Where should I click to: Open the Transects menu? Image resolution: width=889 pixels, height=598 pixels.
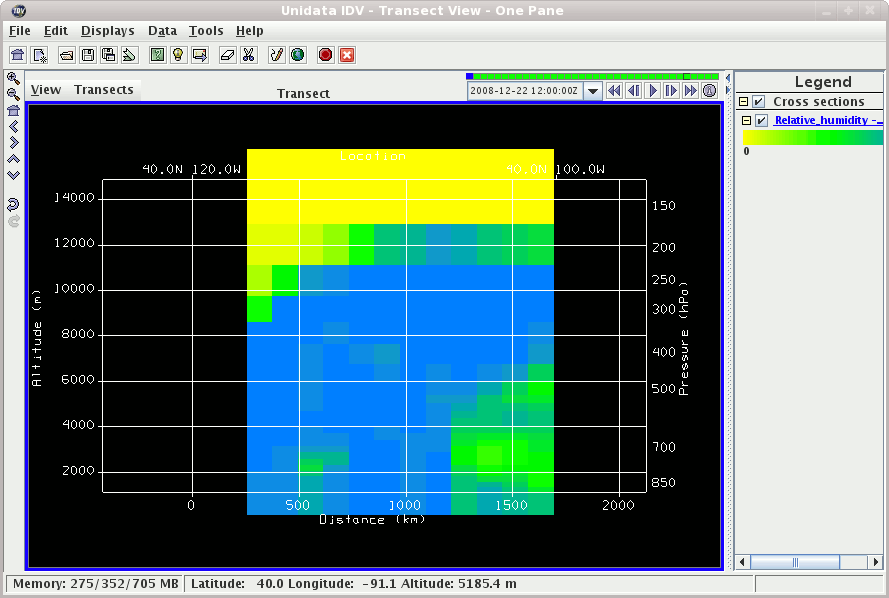(103, 90)
